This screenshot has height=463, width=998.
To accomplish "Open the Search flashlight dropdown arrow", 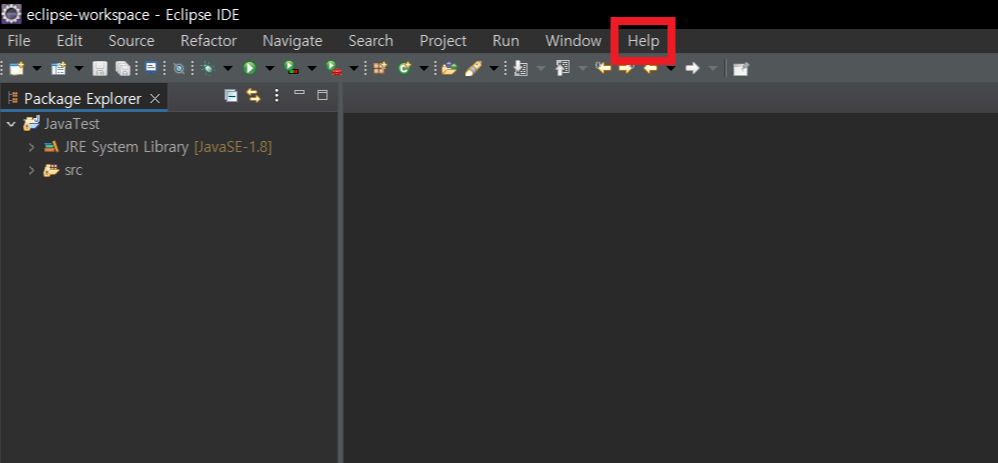I will tap(494, 68).
